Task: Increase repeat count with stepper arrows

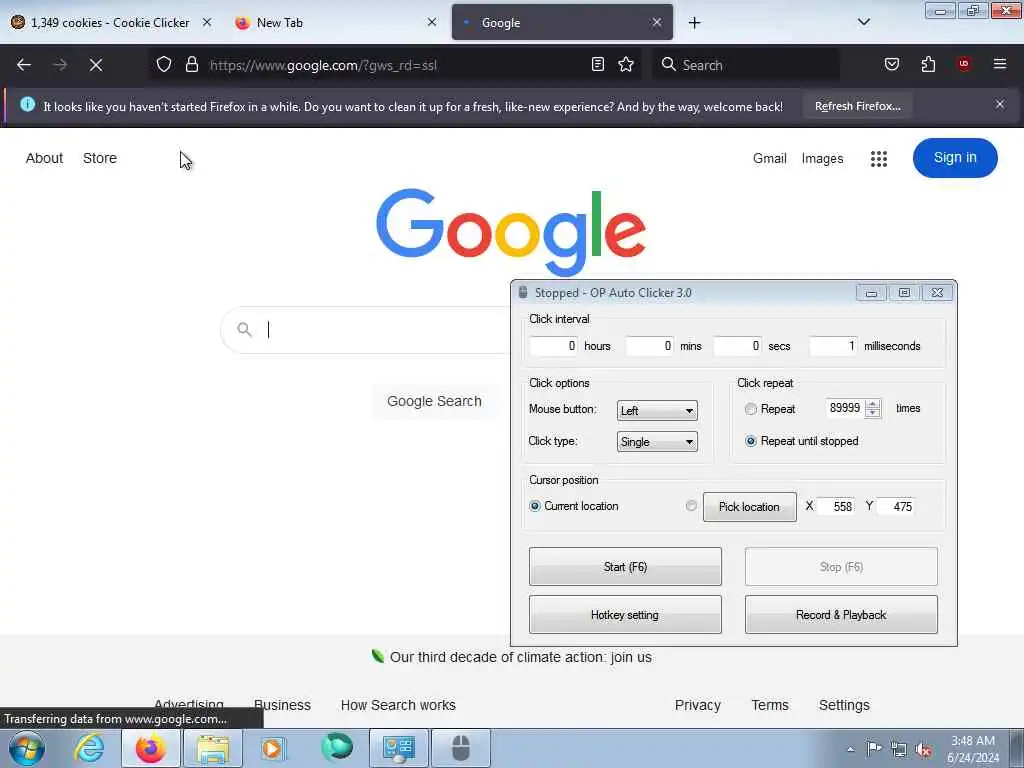Action: click(x=872, y=404)
